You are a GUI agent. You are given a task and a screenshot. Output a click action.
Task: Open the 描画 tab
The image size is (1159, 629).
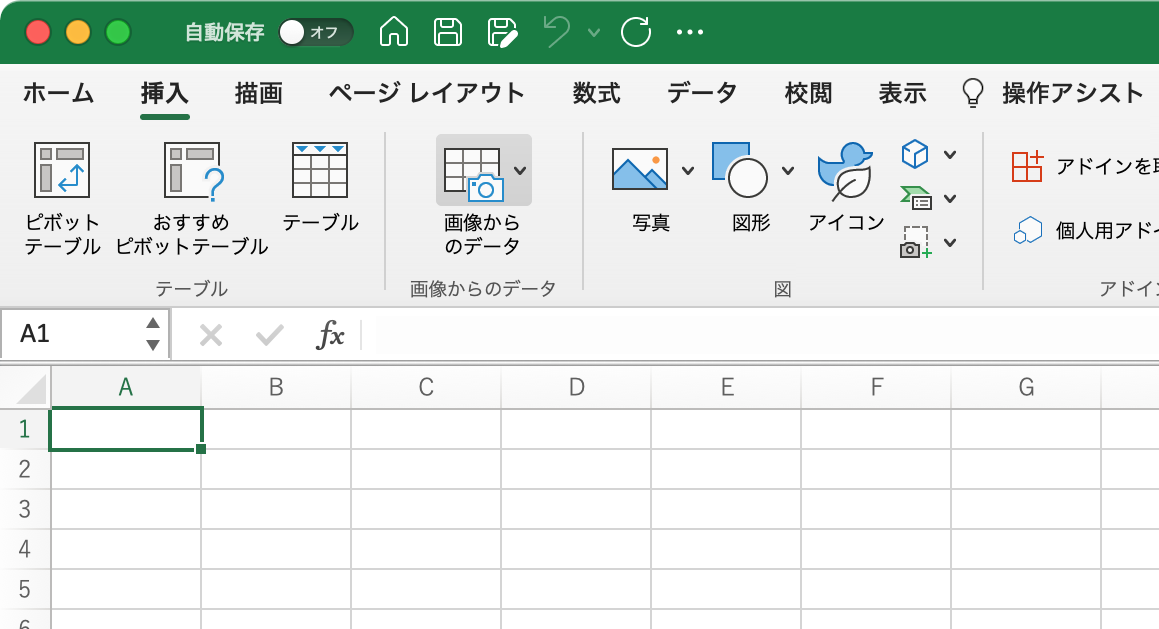point(259,93)
